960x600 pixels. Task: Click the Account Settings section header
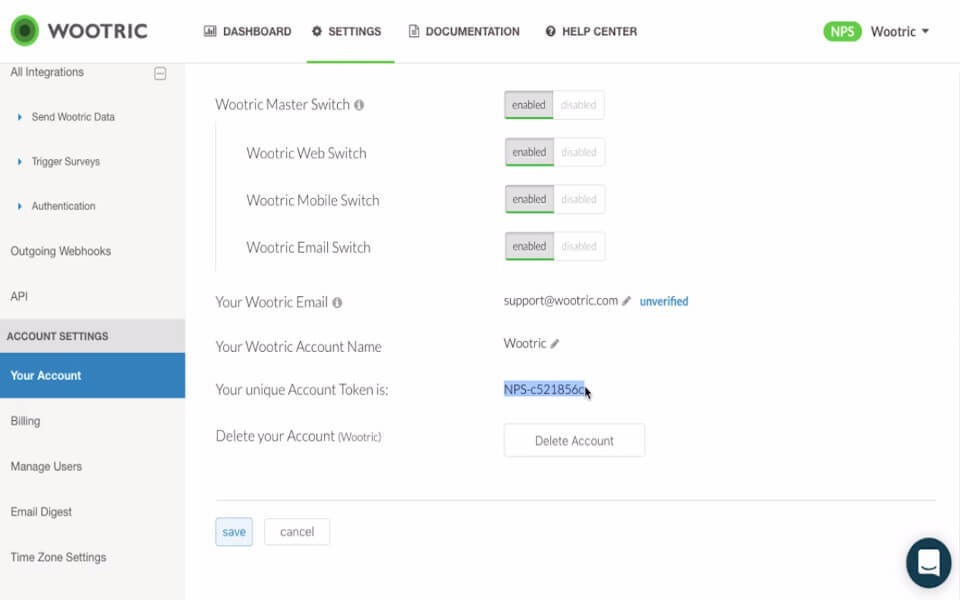(92, 336)
